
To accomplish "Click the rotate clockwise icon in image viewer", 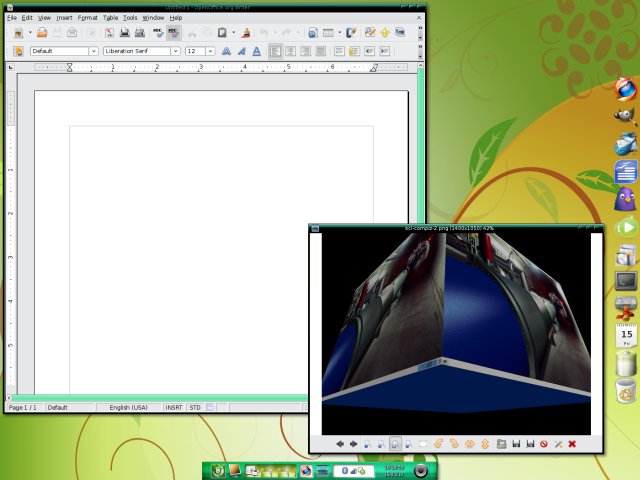I will coord(453,443).
